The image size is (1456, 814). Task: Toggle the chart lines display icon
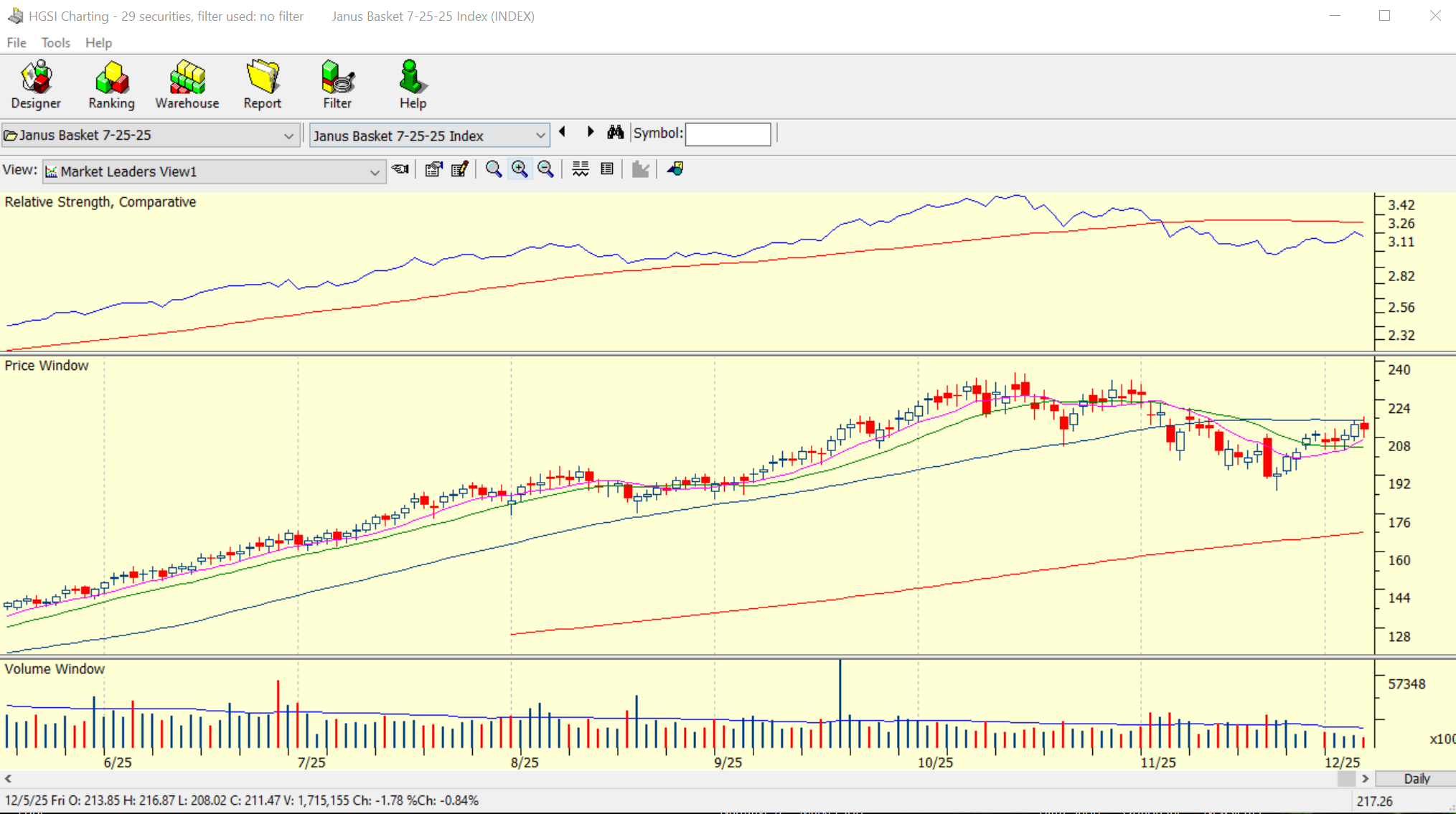581,169
